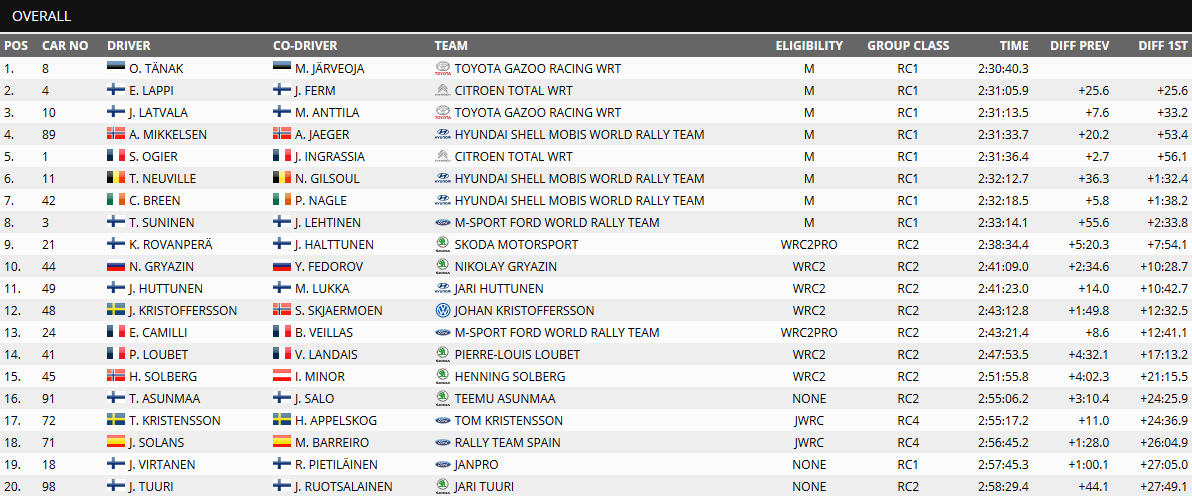Click the Estonian flag beside M. Järveoja
This screenshot has width=1192, height=496.
(x=281, y=68)
